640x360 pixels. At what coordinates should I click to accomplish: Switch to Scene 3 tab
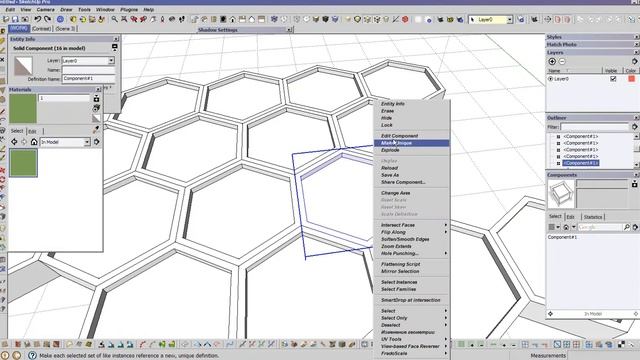[x=65, y=29]
